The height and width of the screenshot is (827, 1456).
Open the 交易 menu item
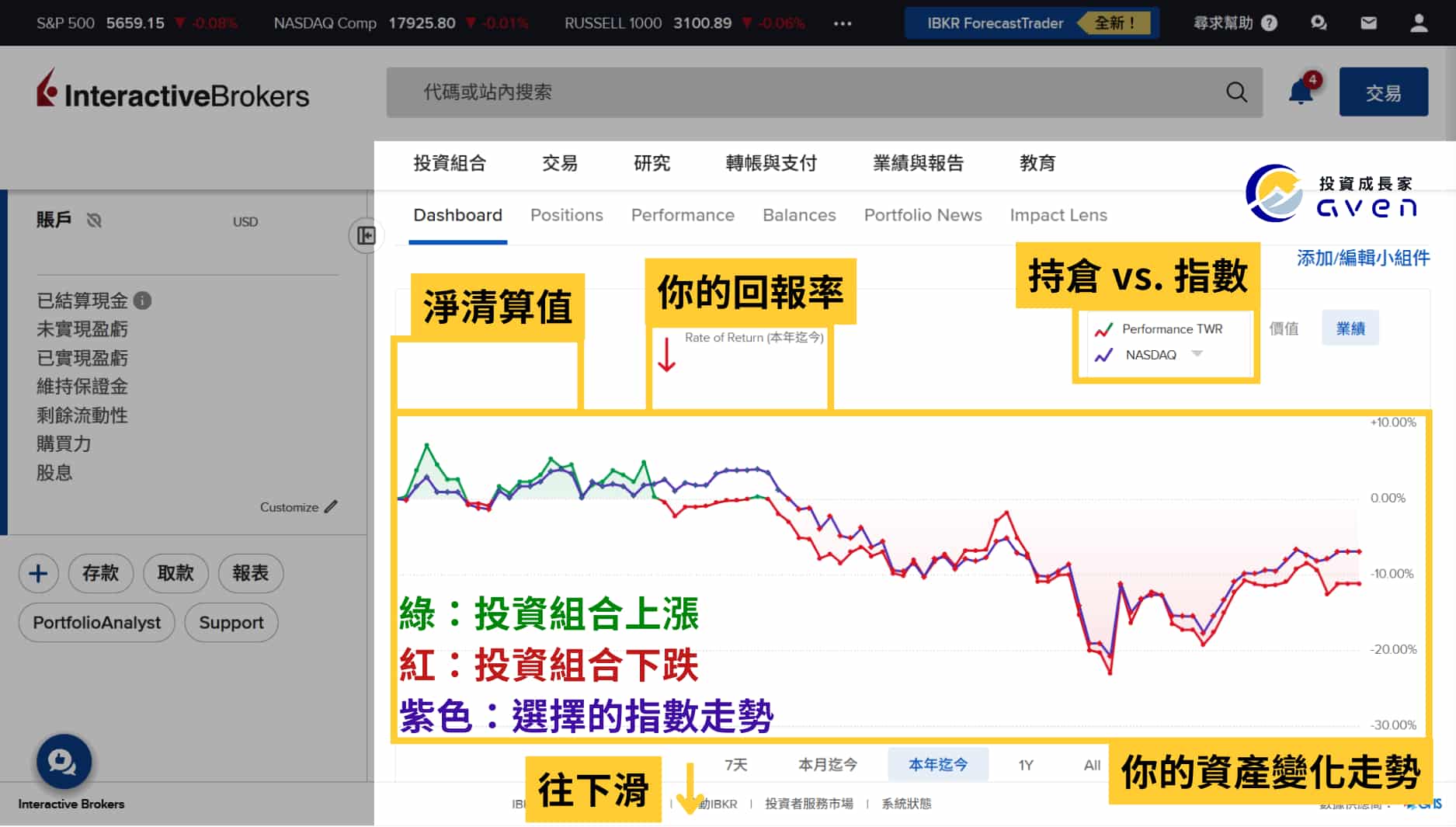coord(560,163)
